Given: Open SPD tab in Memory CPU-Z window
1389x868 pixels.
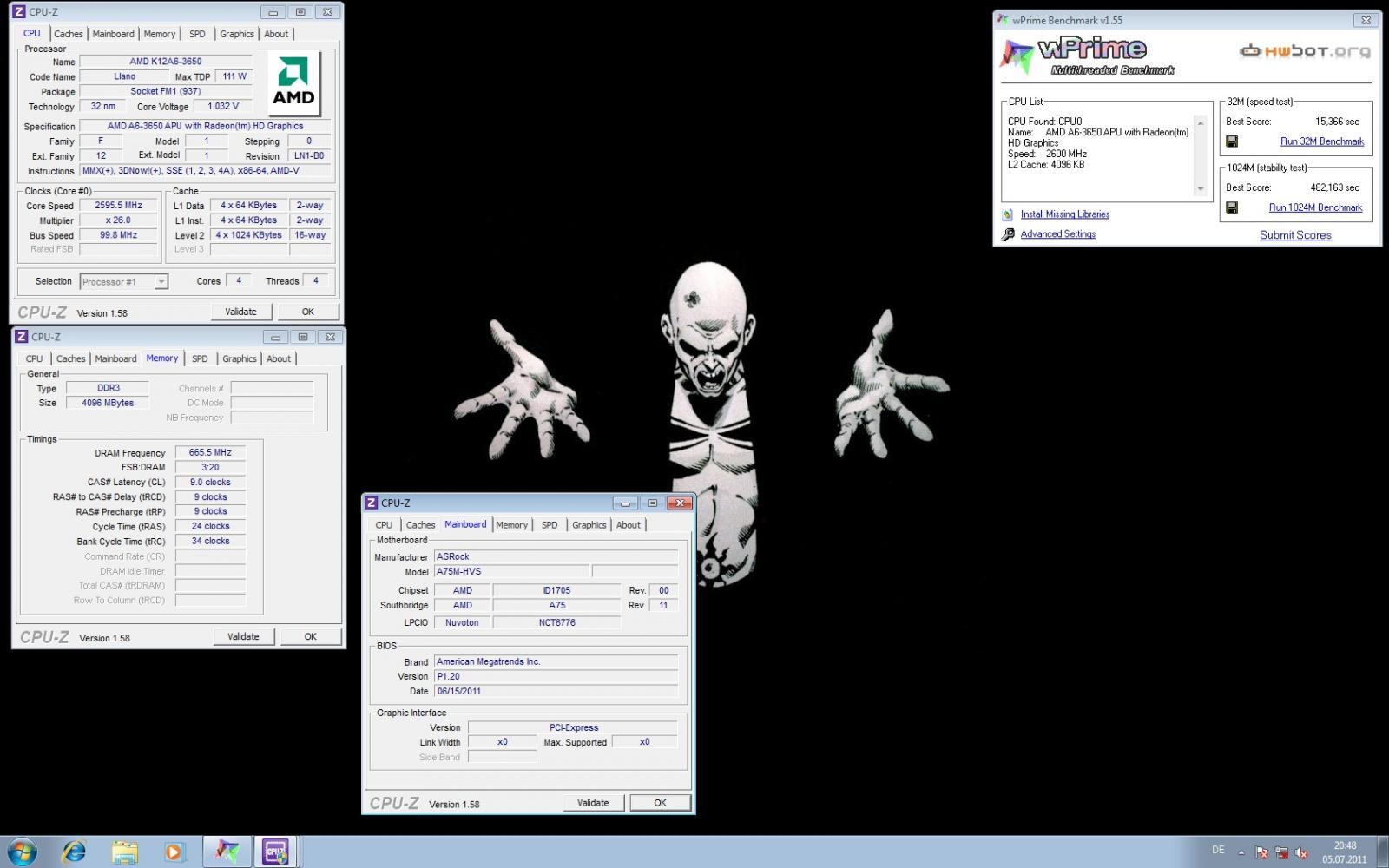Looking at the screenshot, I should tap(200, 358).
